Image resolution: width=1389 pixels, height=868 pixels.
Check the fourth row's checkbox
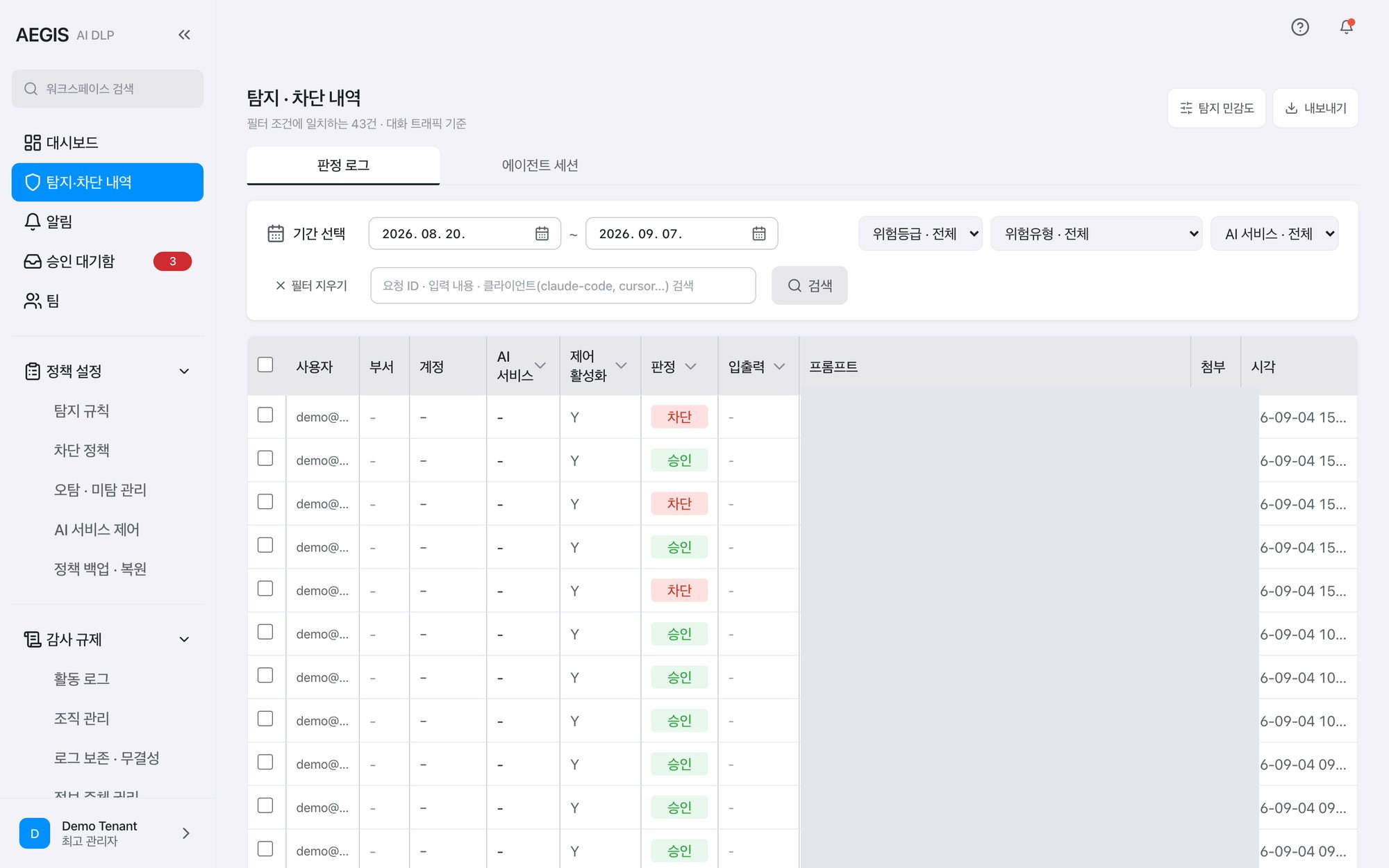pos(265,545)
